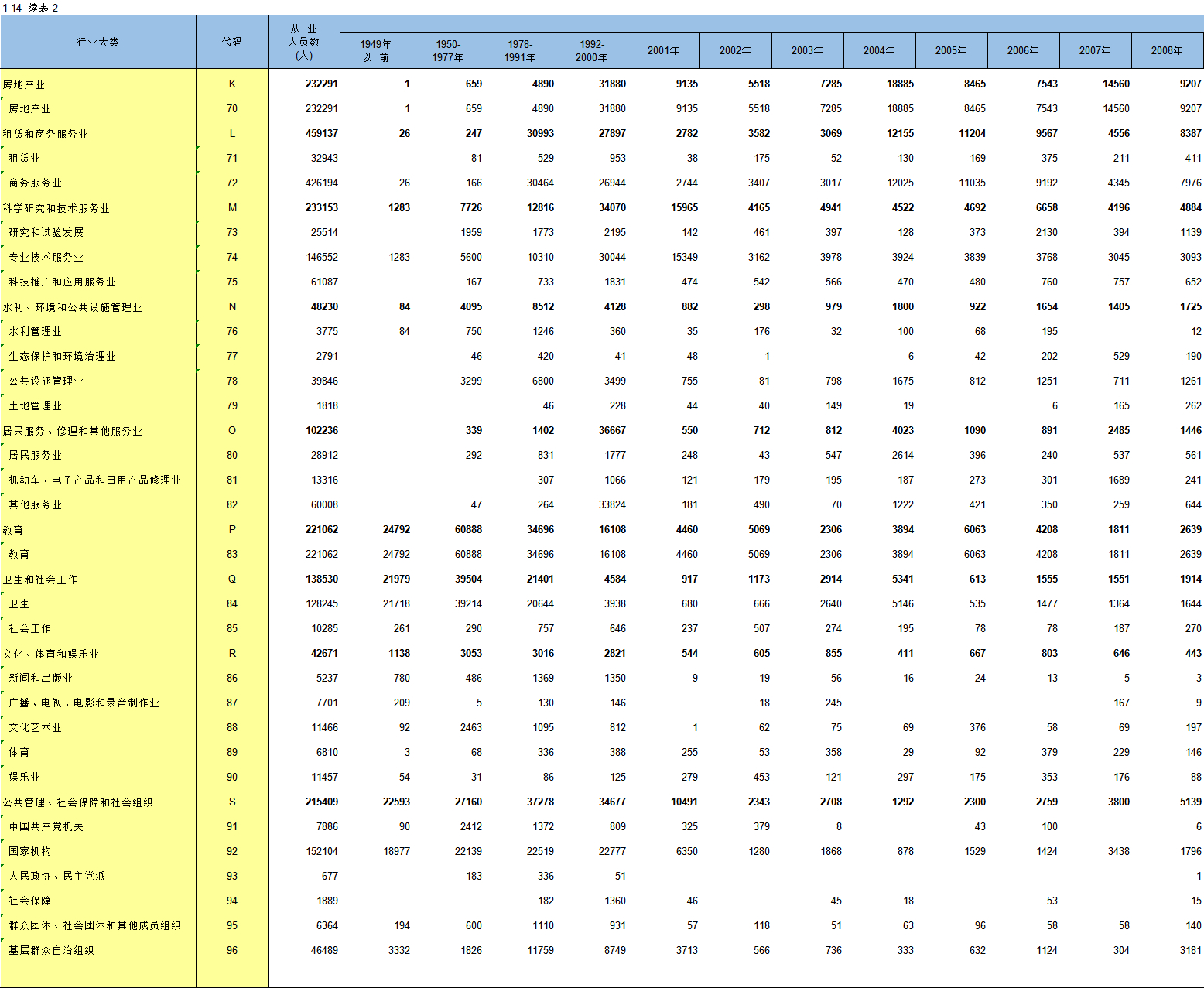This screenshot has height=988, width=1204.
Task: Select the 土地管理业 row label
Action: (x=36, y=406)
